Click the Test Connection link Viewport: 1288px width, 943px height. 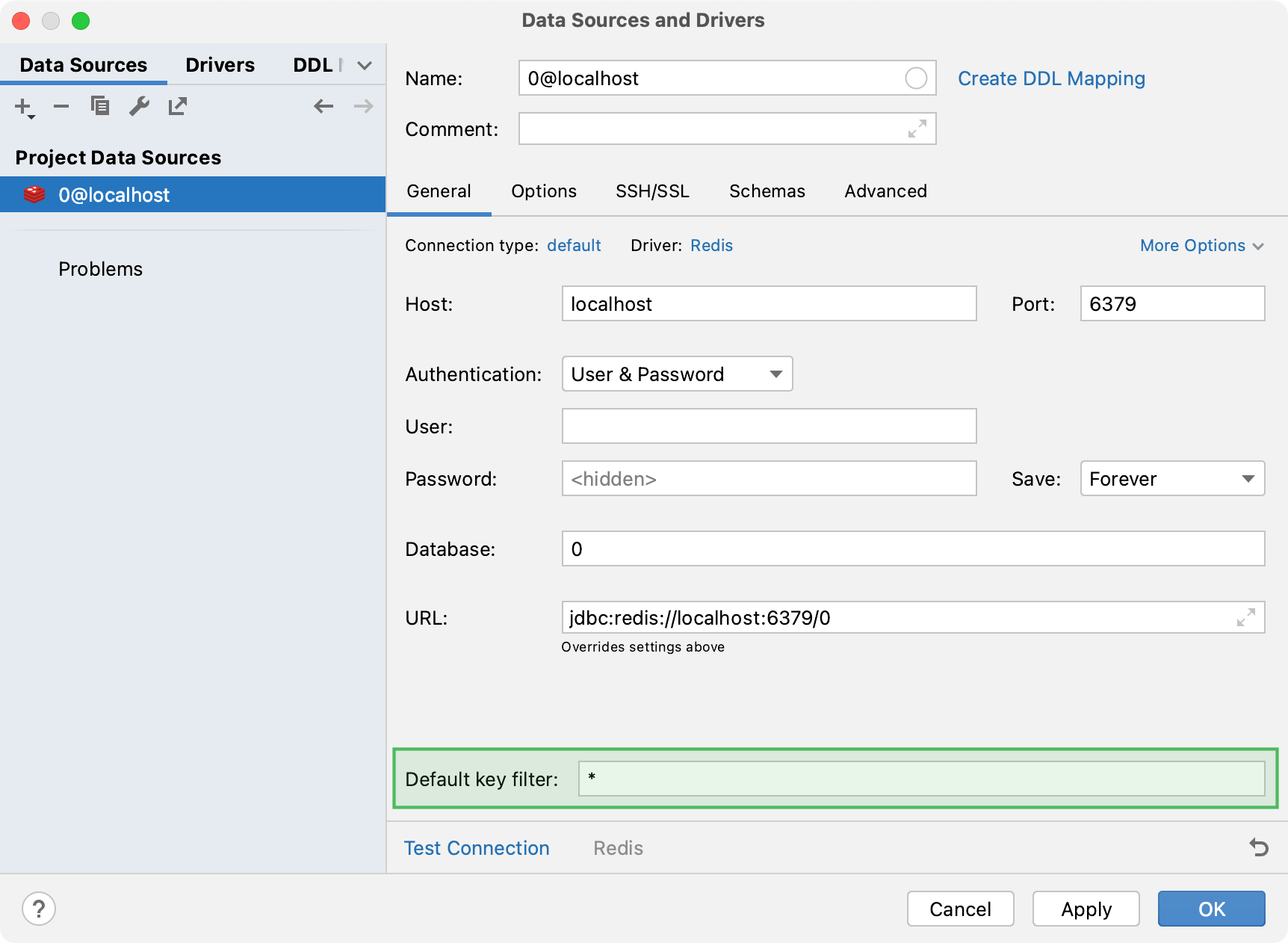click(x=477, y=848)
